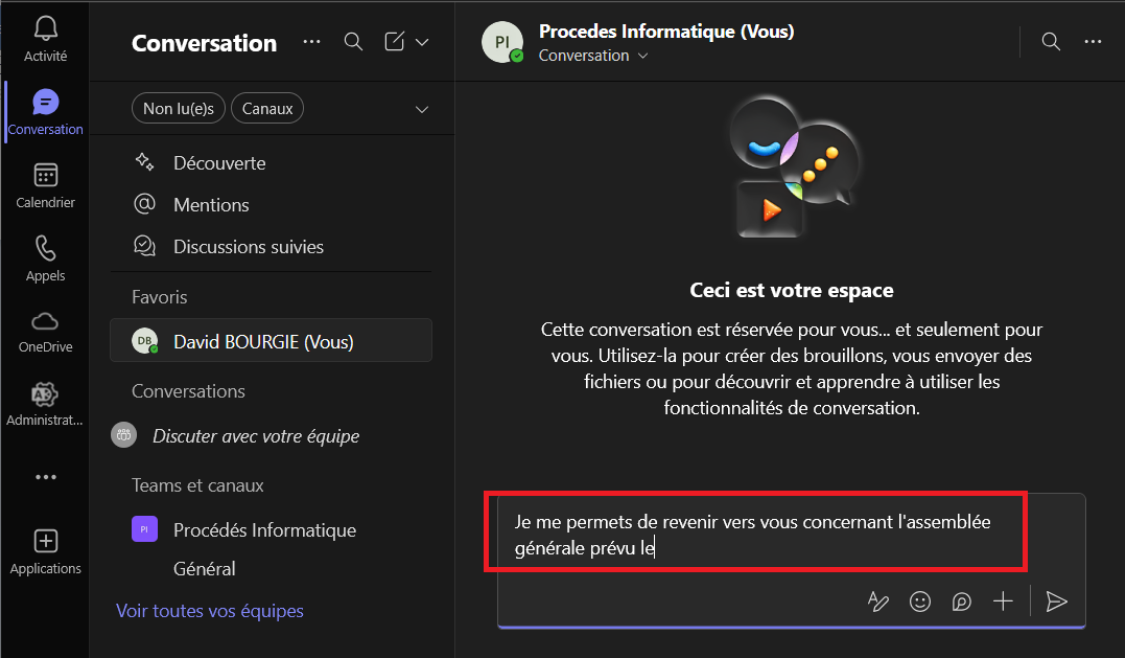The image size is (1125, 658).
Task: Open the Appels phone icon
Action: point(45,250)
